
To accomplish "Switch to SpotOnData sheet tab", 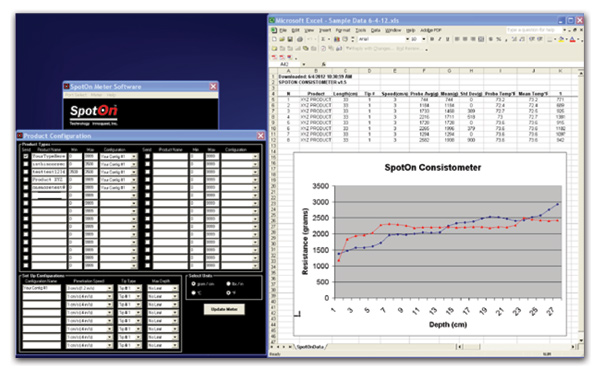I will [310, 347].
